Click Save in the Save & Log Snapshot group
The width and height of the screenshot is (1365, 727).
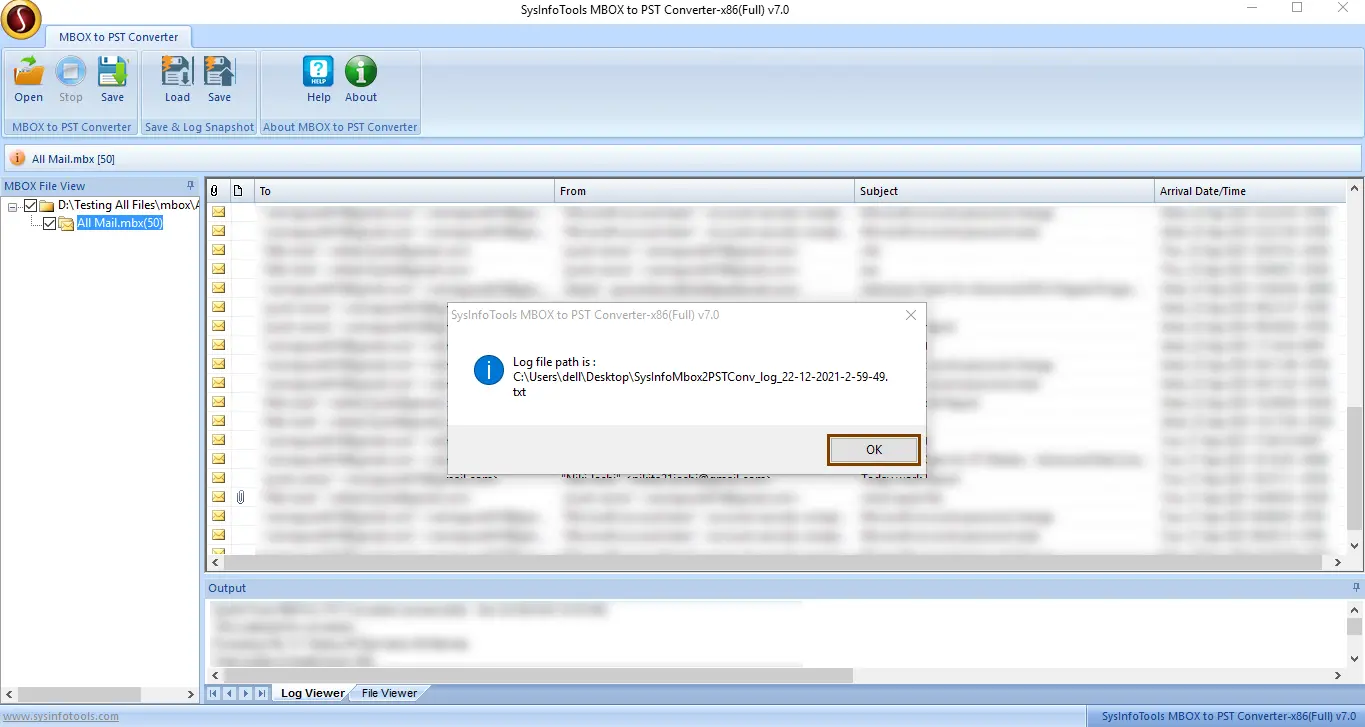tap(219, 79)
